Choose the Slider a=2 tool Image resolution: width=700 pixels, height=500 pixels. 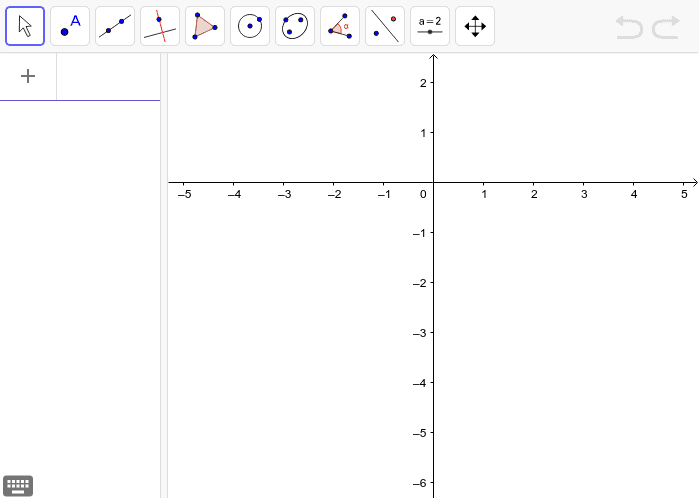[x=430, y=26]
